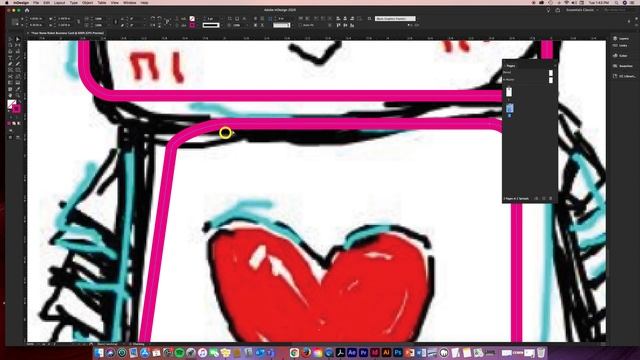The height and width of the screenshot is (360, 640).
Task: Delete selected page in Pages panel
Action: click(x=551, y=198)
